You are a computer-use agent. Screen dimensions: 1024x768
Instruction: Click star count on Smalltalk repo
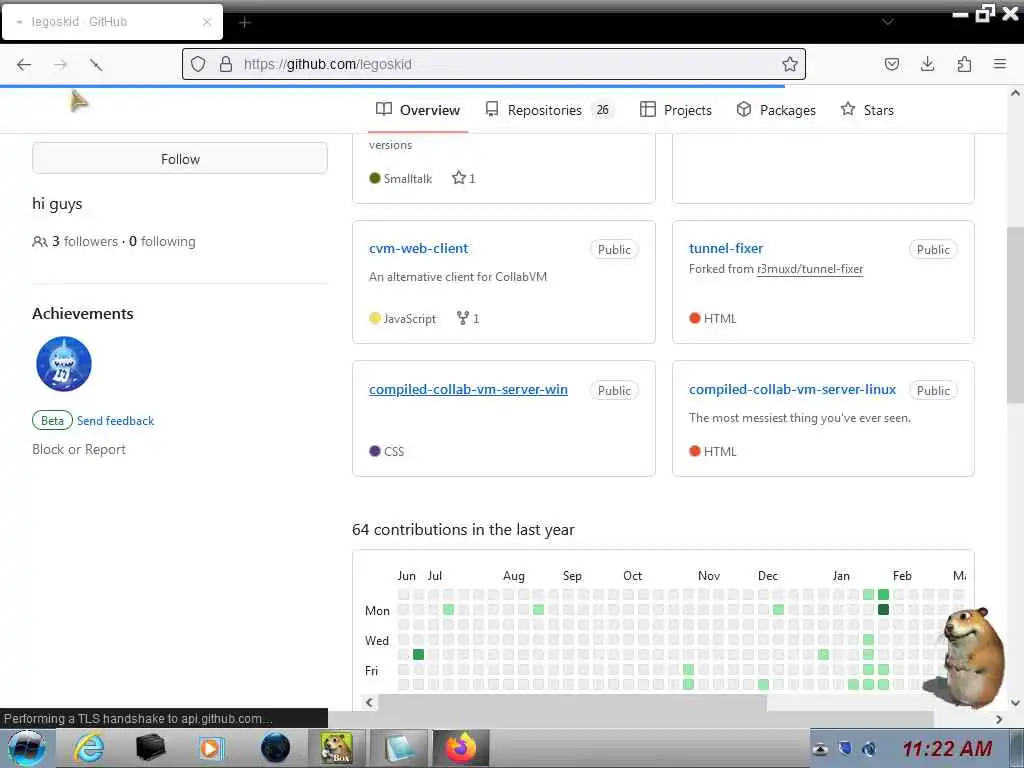click(464, 178)
